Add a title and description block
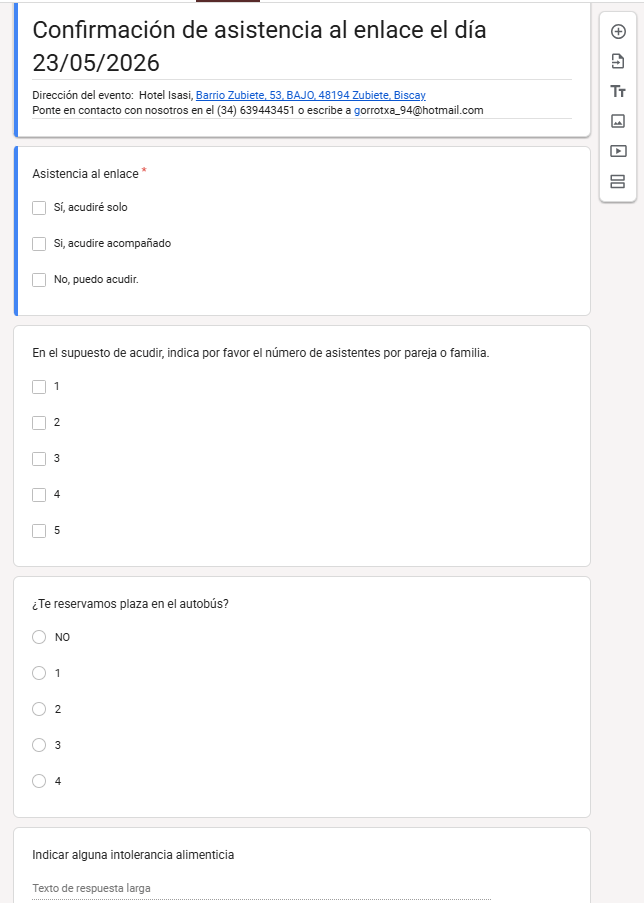Screen dimensions: 644x903 point(618,91)
